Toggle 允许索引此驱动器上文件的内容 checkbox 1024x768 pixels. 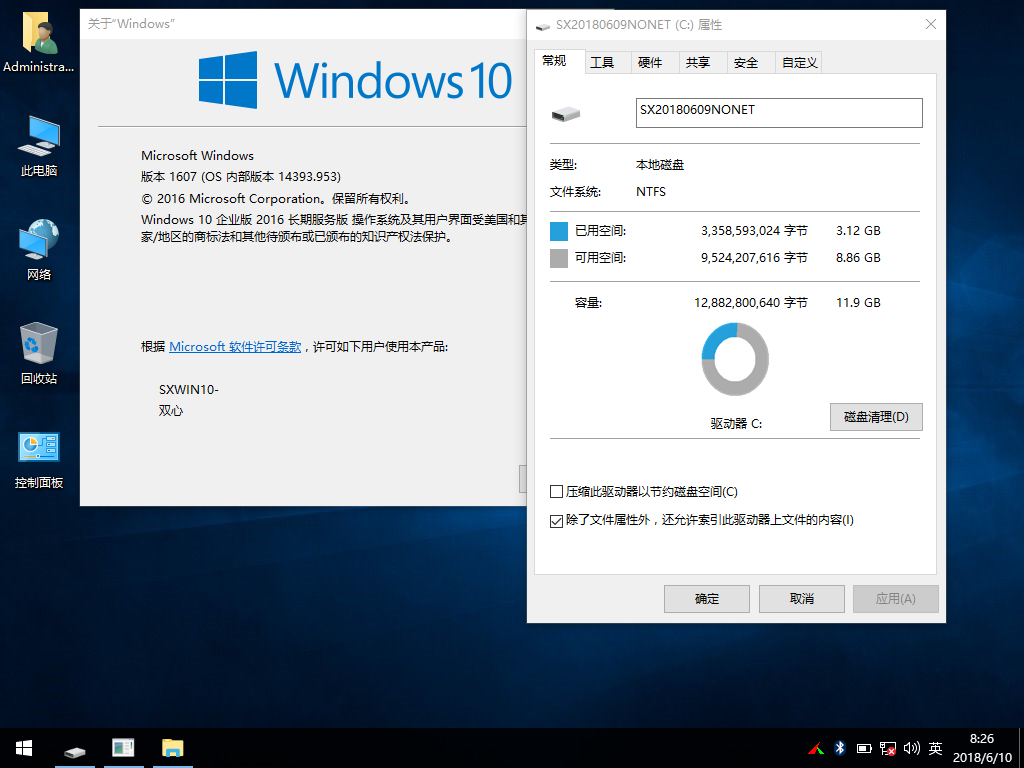click(556, 520)
